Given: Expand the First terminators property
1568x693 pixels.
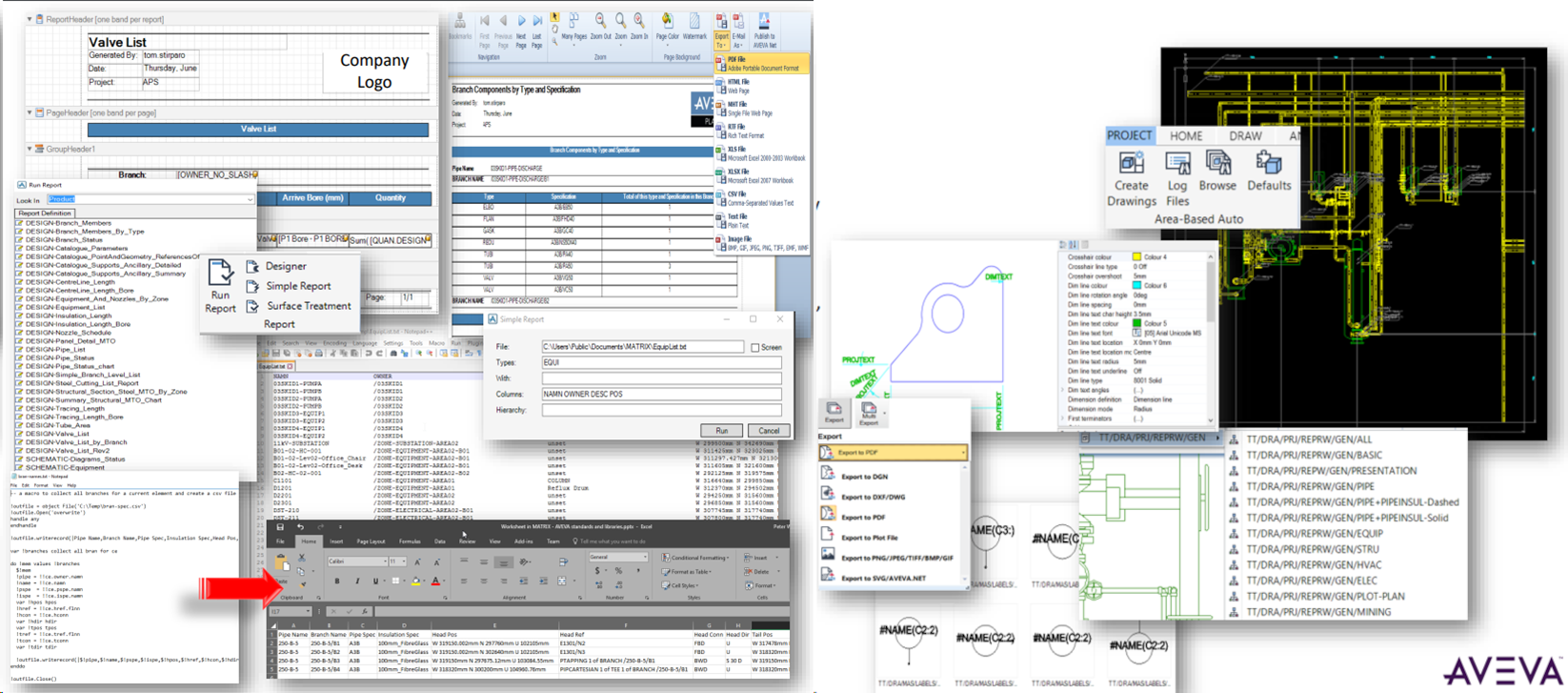Looking at the screenshot, I should pyautogui.click(x=1064, y=418).
